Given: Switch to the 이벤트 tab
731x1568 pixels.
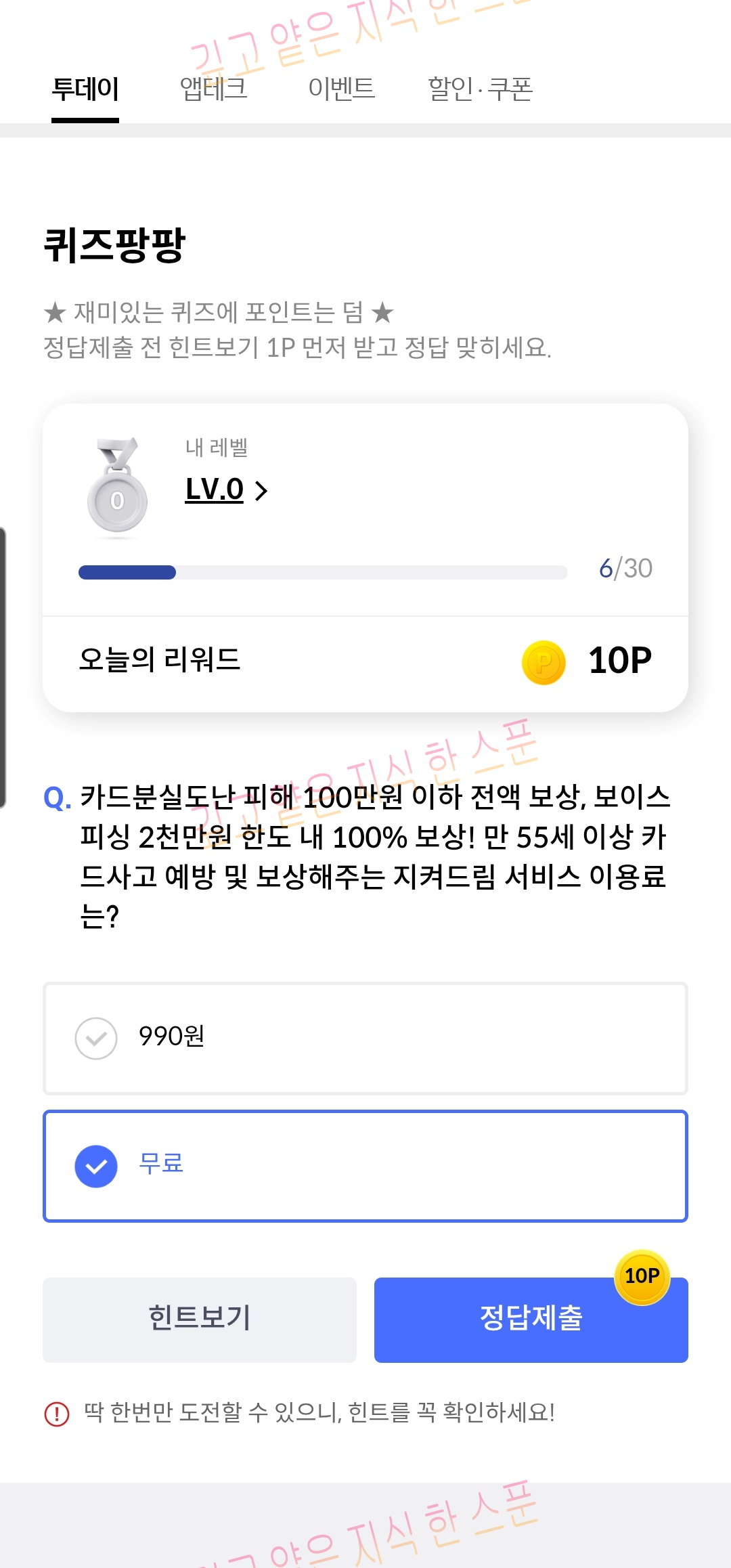Looking at the screenshot, I should click(341, 89).
